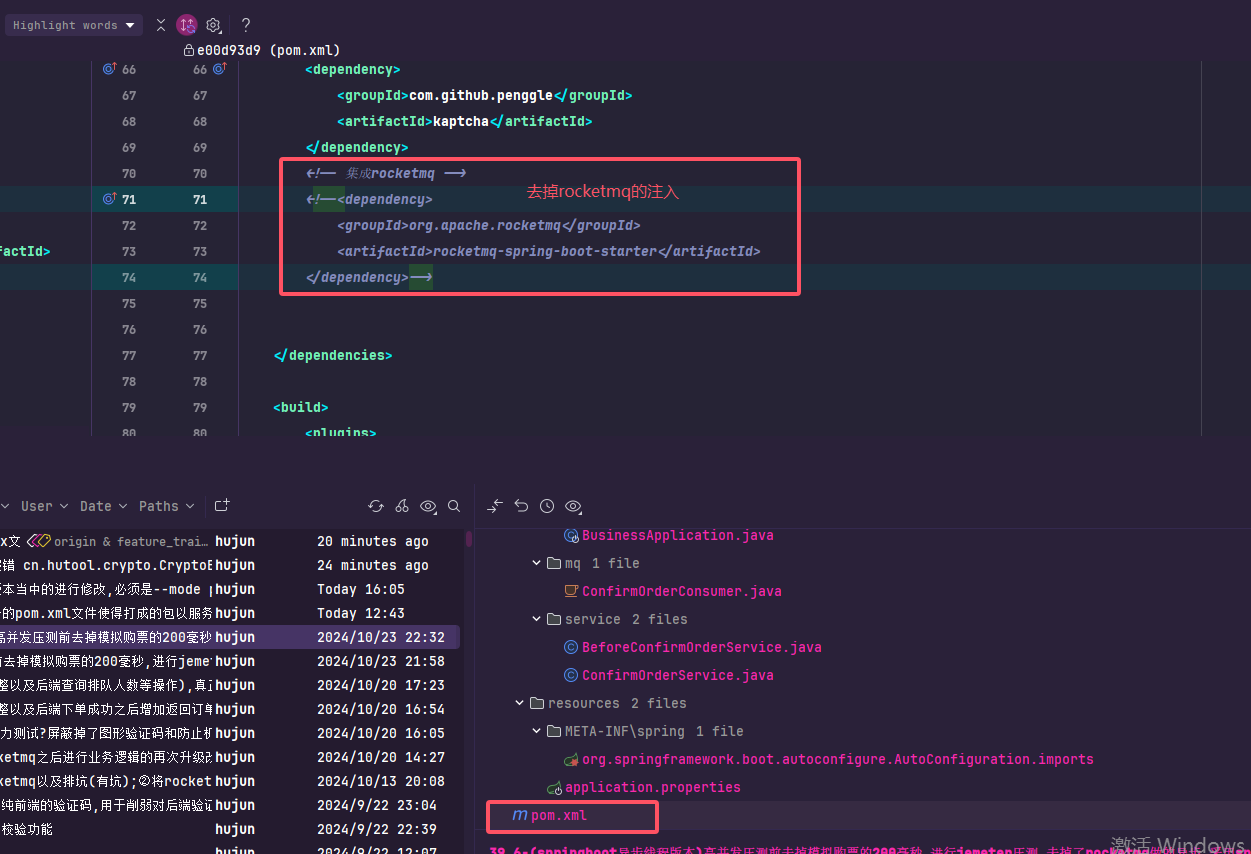The width and height of the screenshot is (1251, 854).
Task: Click cup icon of ConfirmOrderConsumer.java
Action: (x=572, y=591)
